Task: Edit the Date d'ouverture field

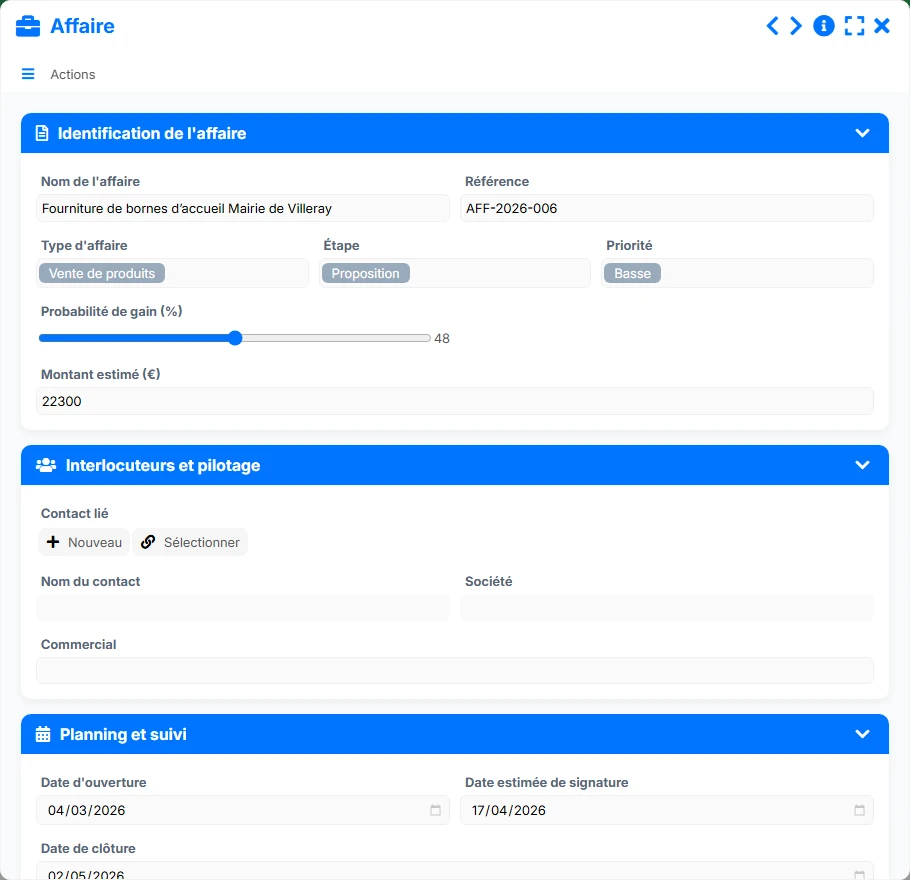Action: (x=243, y=810)
